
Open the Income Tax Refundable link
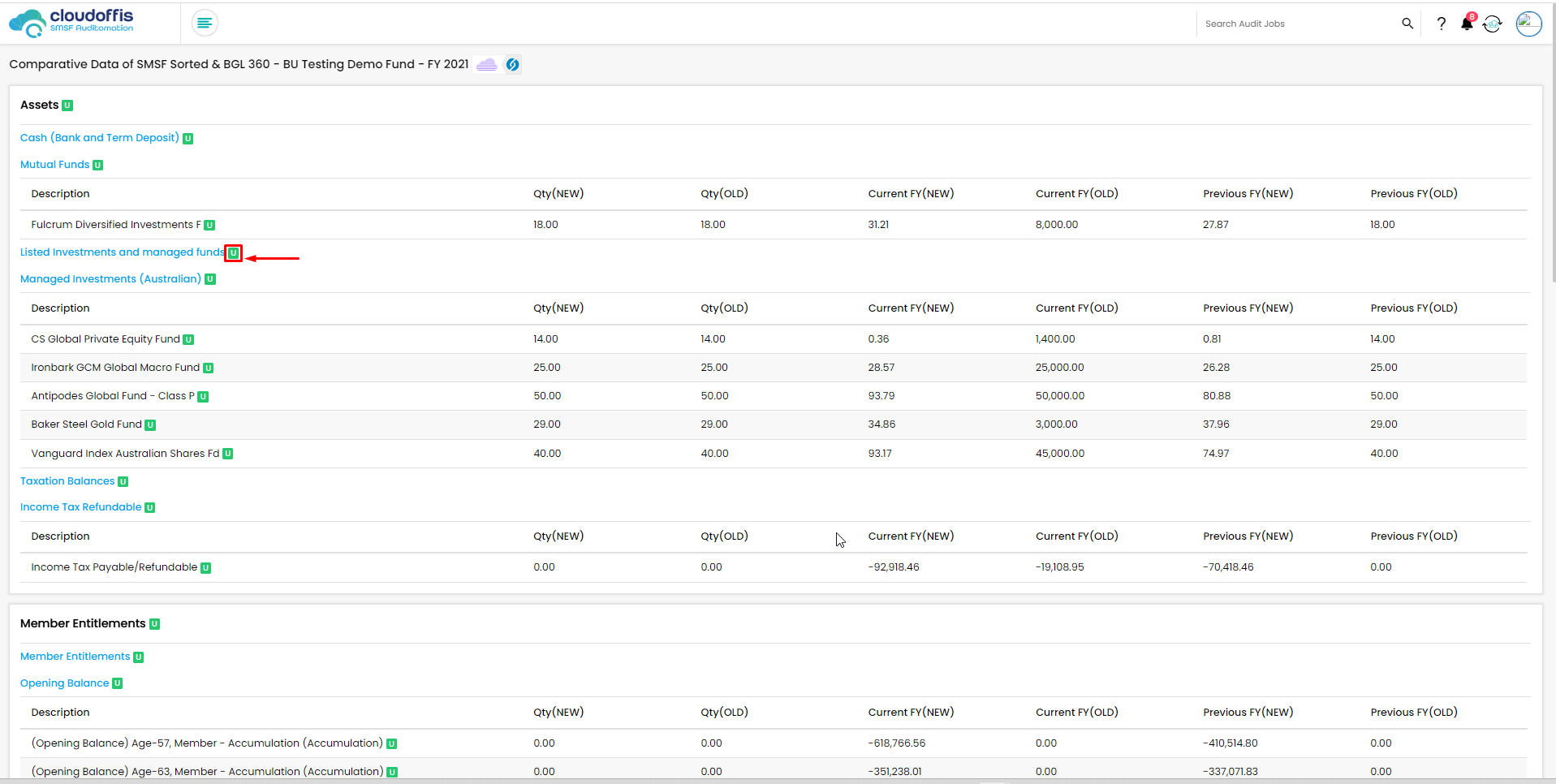tap(81, 507)
